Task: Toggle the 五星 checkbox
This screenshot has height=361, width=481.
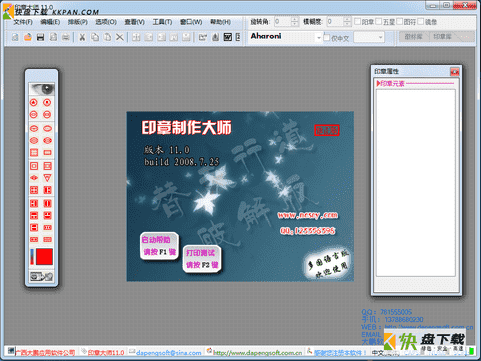Action: 379,22
